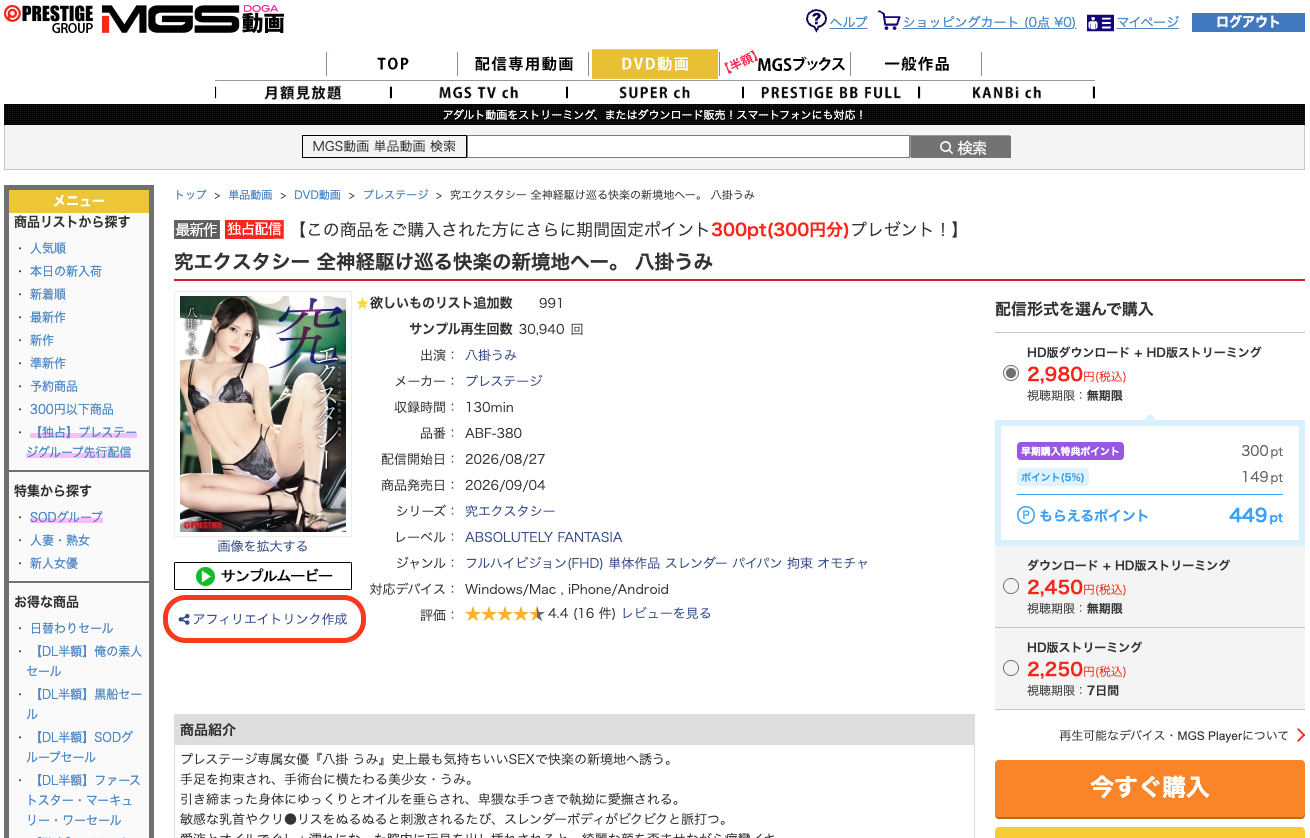Click the MGS動画 site logo
Image resolution: width=1310 pixels, height=838 pixels.
tap(192, 19)
